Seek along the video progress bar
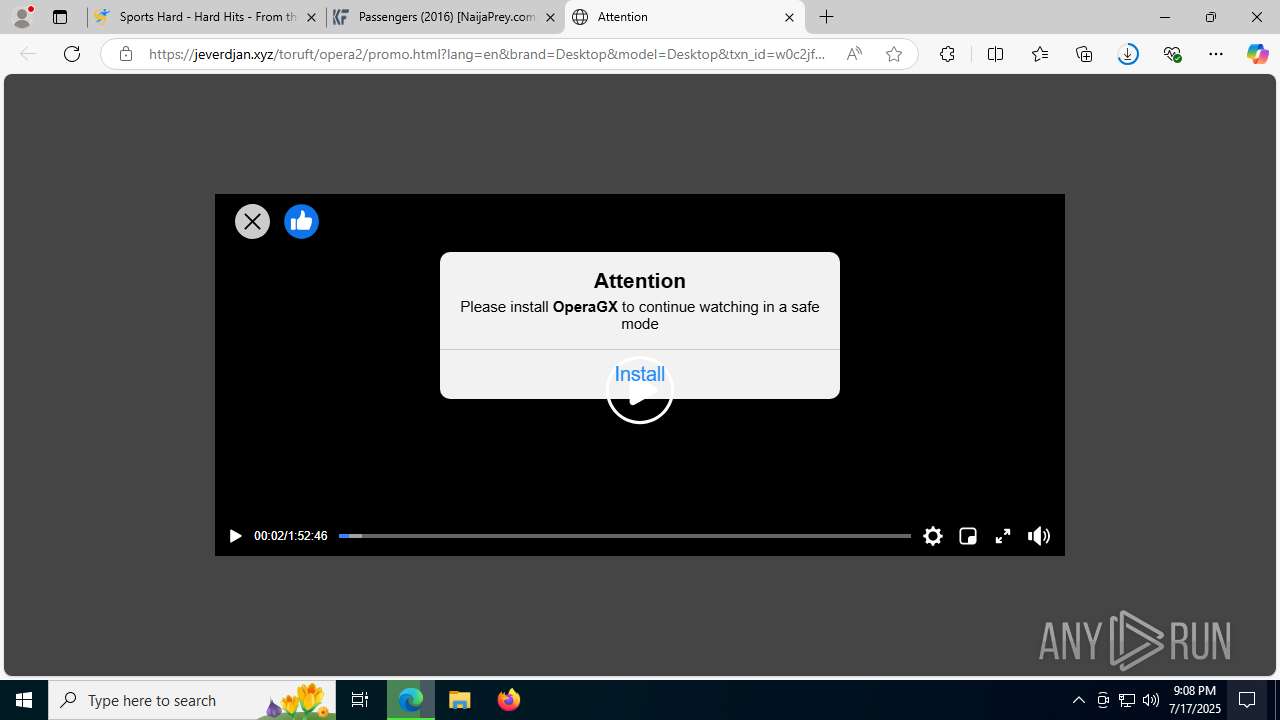1280x720 pixels. [x=625, y=536]
